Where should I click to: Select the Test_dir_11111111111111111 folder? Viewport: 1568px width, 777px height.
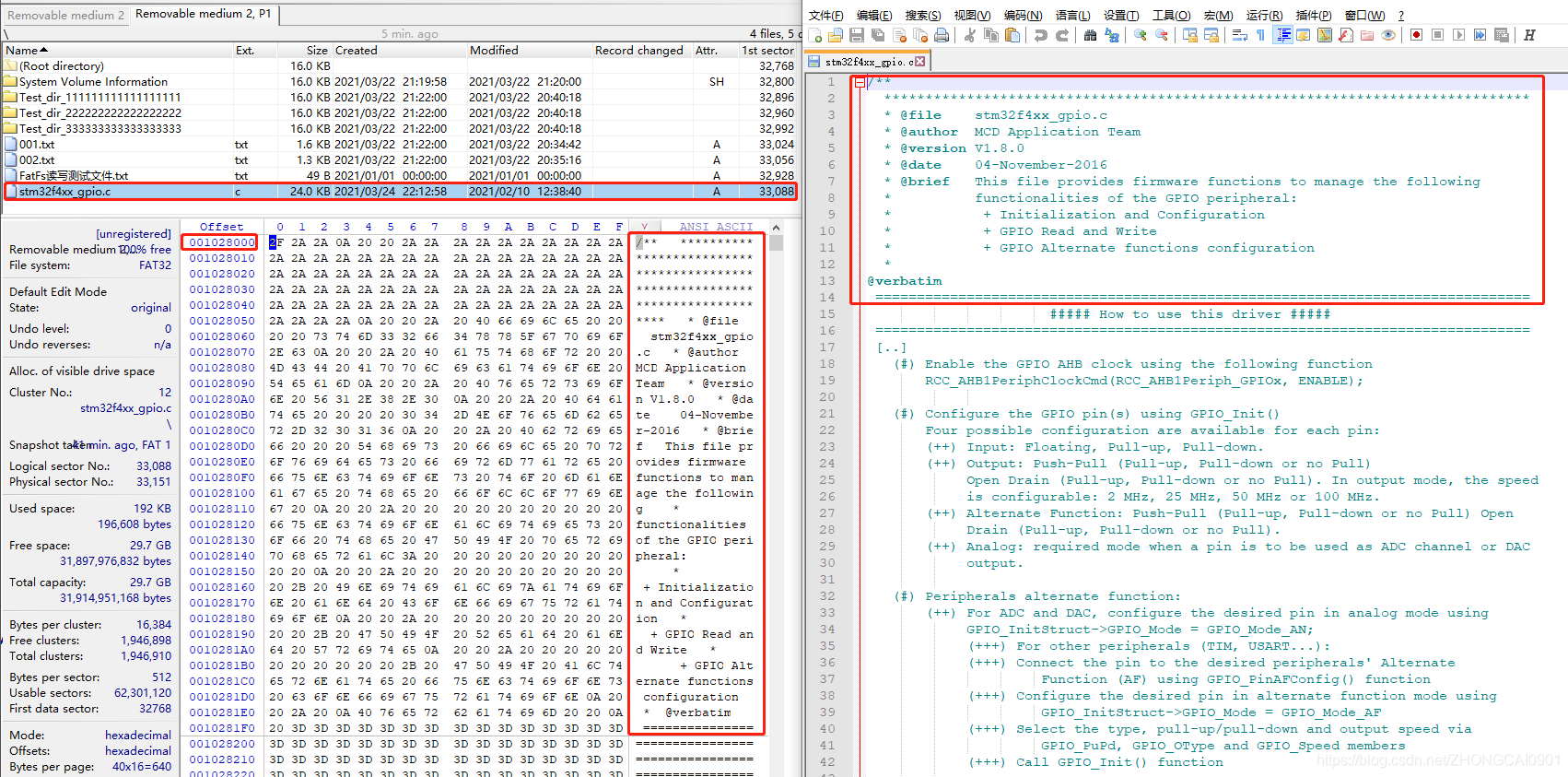[x=400, y=98]
